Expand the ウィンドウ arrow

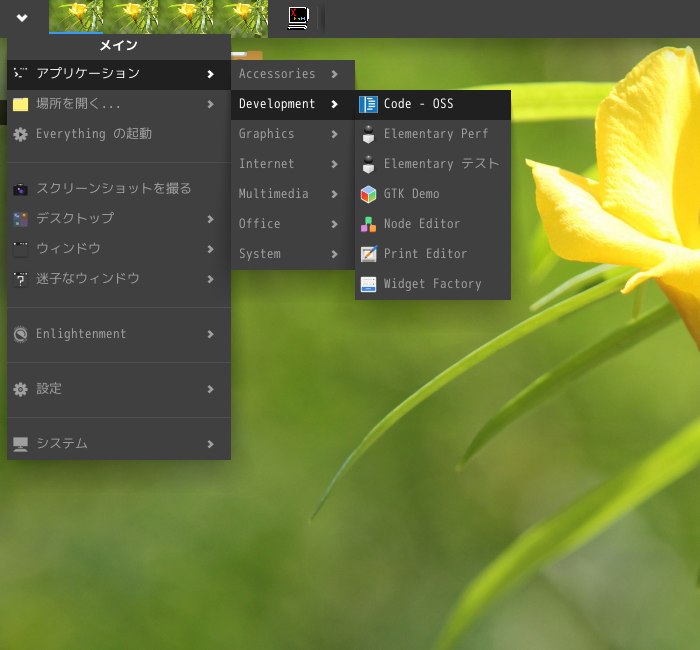tap(210, 249)
